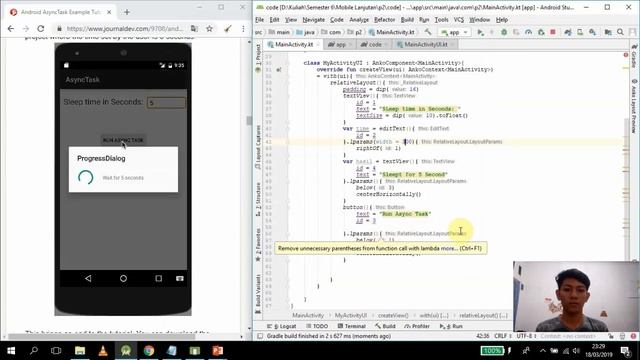Image resolution: width=640 pixels, height=360 pixels.
Task: Reload the journaldev page in Chrome
Action: [x=40, y=29]
